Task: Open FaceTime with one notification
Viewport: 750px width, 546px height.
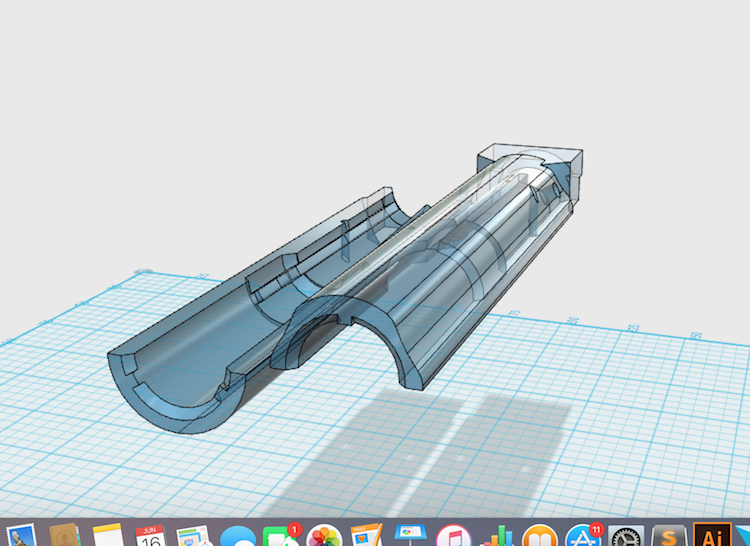Action: point(281,535)
